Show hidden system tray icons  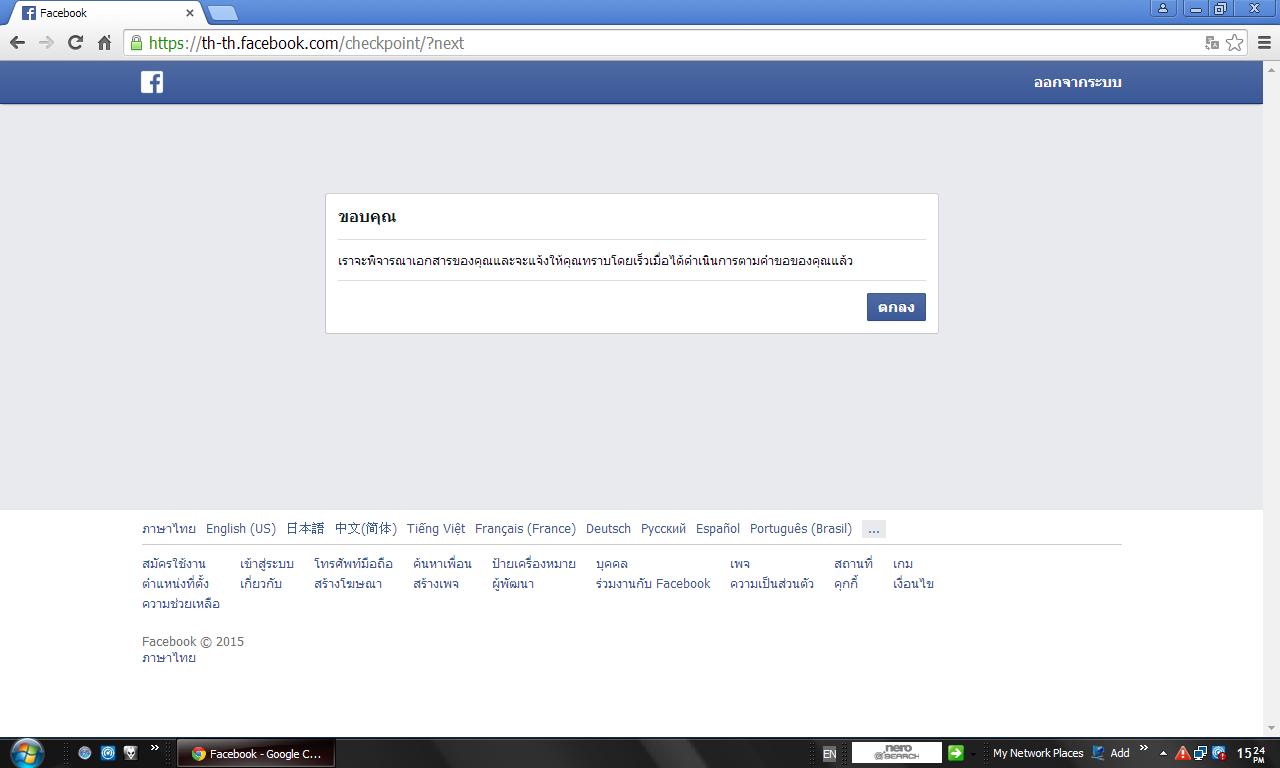(1163, 753)
